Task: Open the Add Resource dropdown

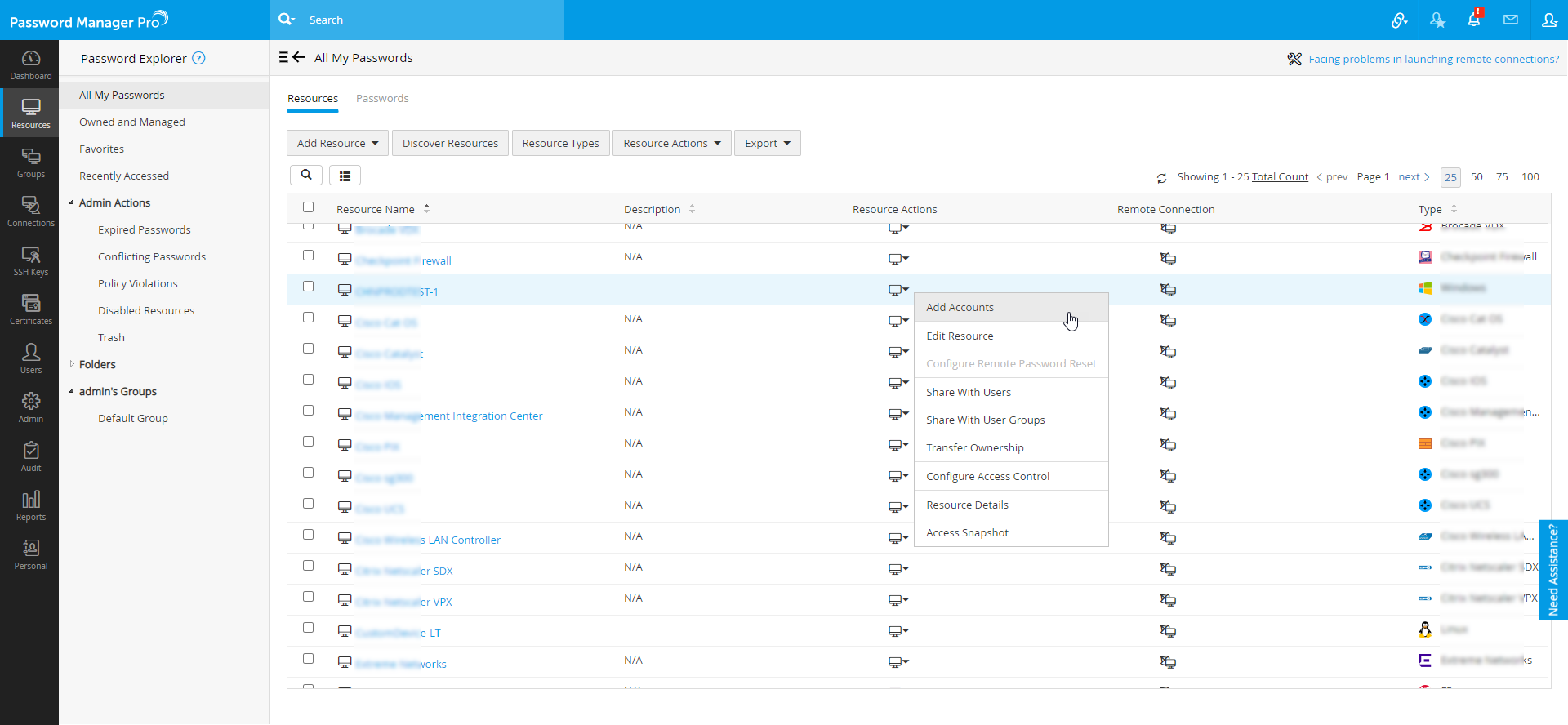Action: [x=337, y=143]
